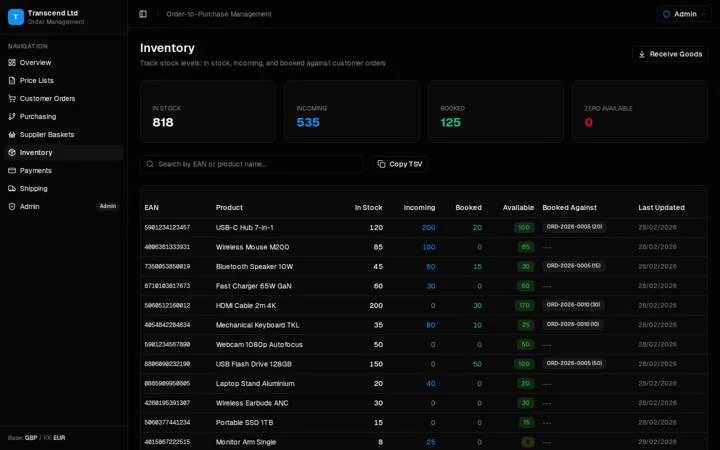Click available badge 170 for HDMI Cable

[524, 305]
